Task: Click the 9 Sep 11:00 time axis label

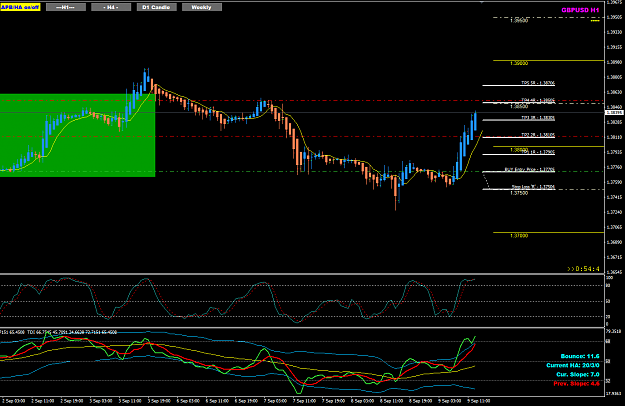Action: [x=478, y=401]
